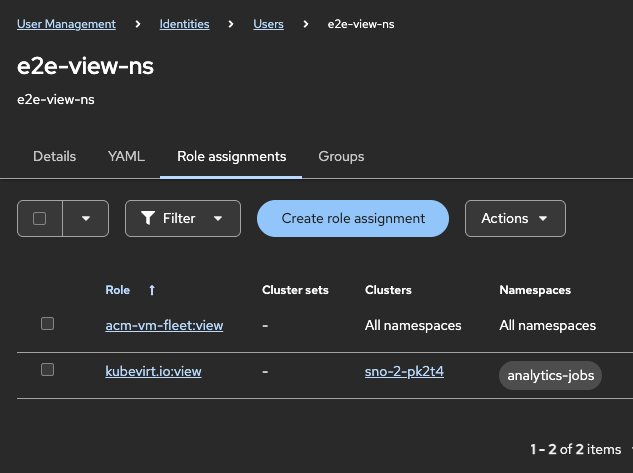Open the YAML tab
The height and width of the screenshot is (473, 633).
(x=126, y=157)
